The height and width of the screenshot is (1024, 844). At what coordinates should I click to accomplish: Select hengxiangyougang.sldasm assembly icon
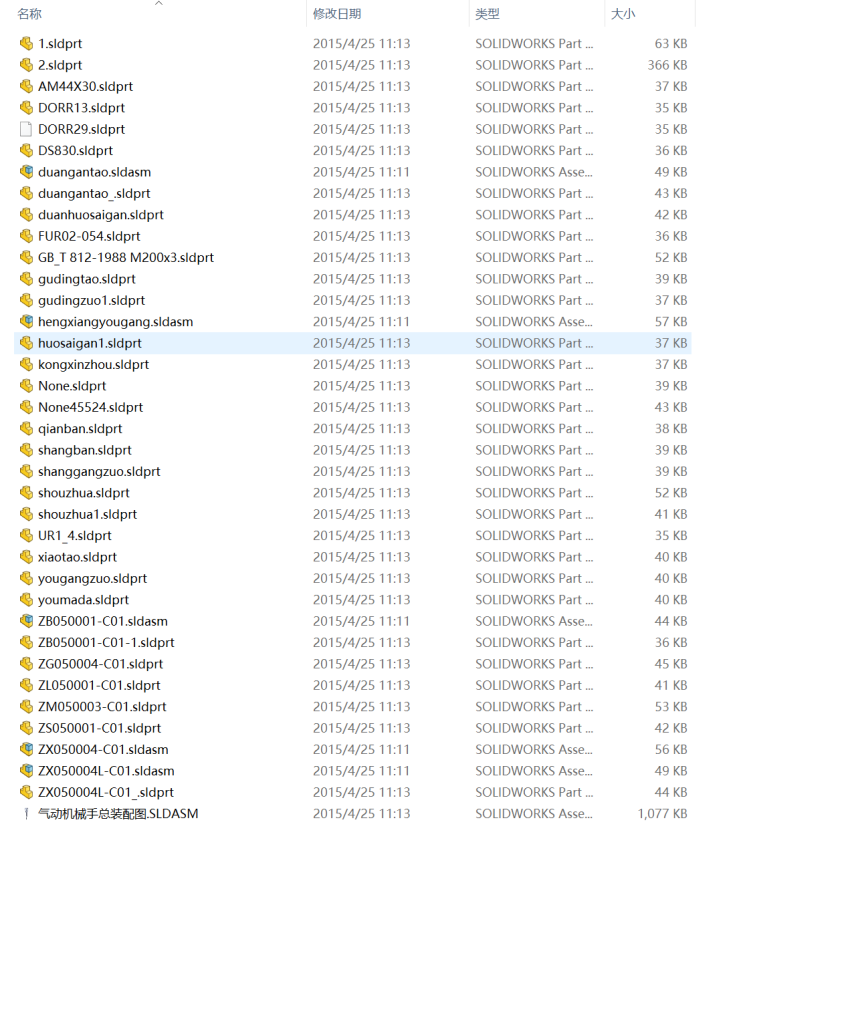tap(26, 322)
